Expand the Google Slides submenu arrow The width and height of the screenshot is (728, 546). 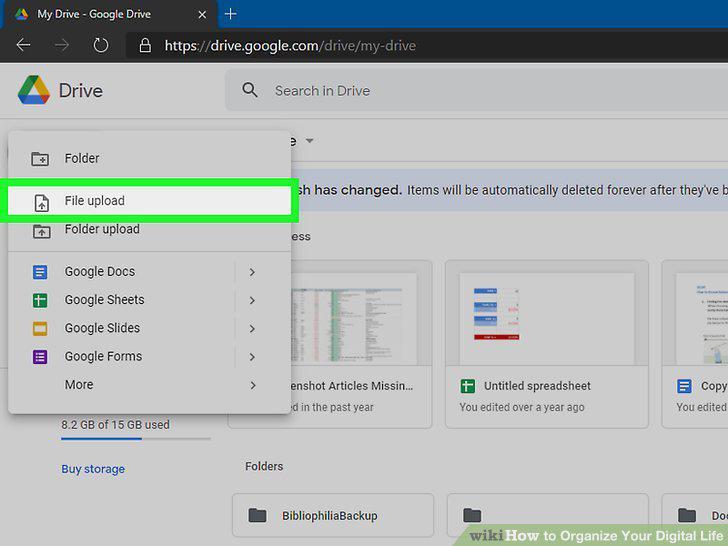tap(252, 329)
